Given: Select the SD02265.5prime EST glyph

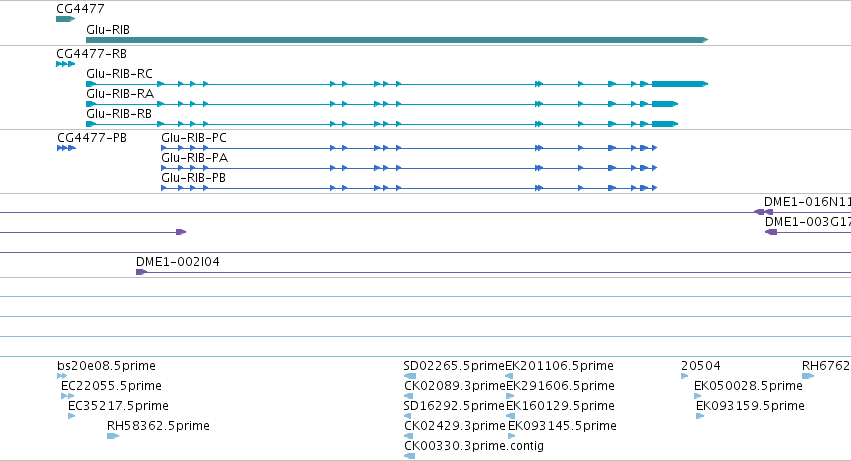Looking at the screenshot, I should point(410,376).
